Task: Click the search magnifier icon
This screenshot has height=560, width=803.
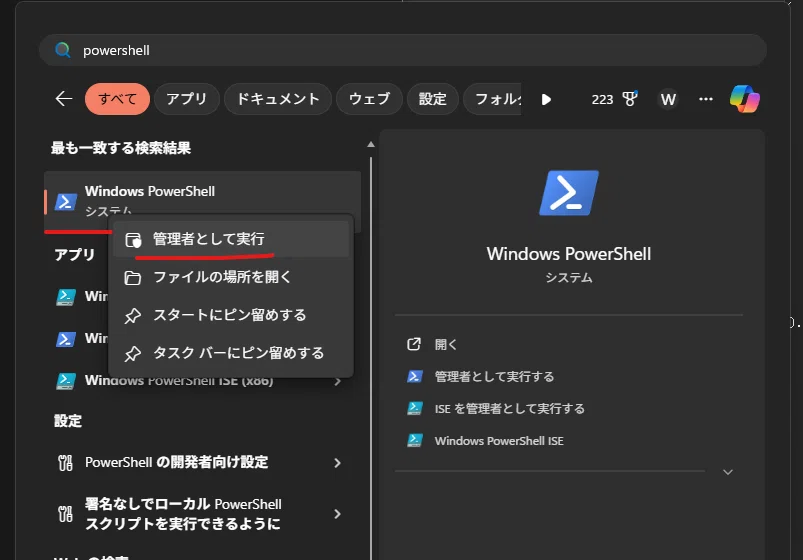Action: pos(62,50)
